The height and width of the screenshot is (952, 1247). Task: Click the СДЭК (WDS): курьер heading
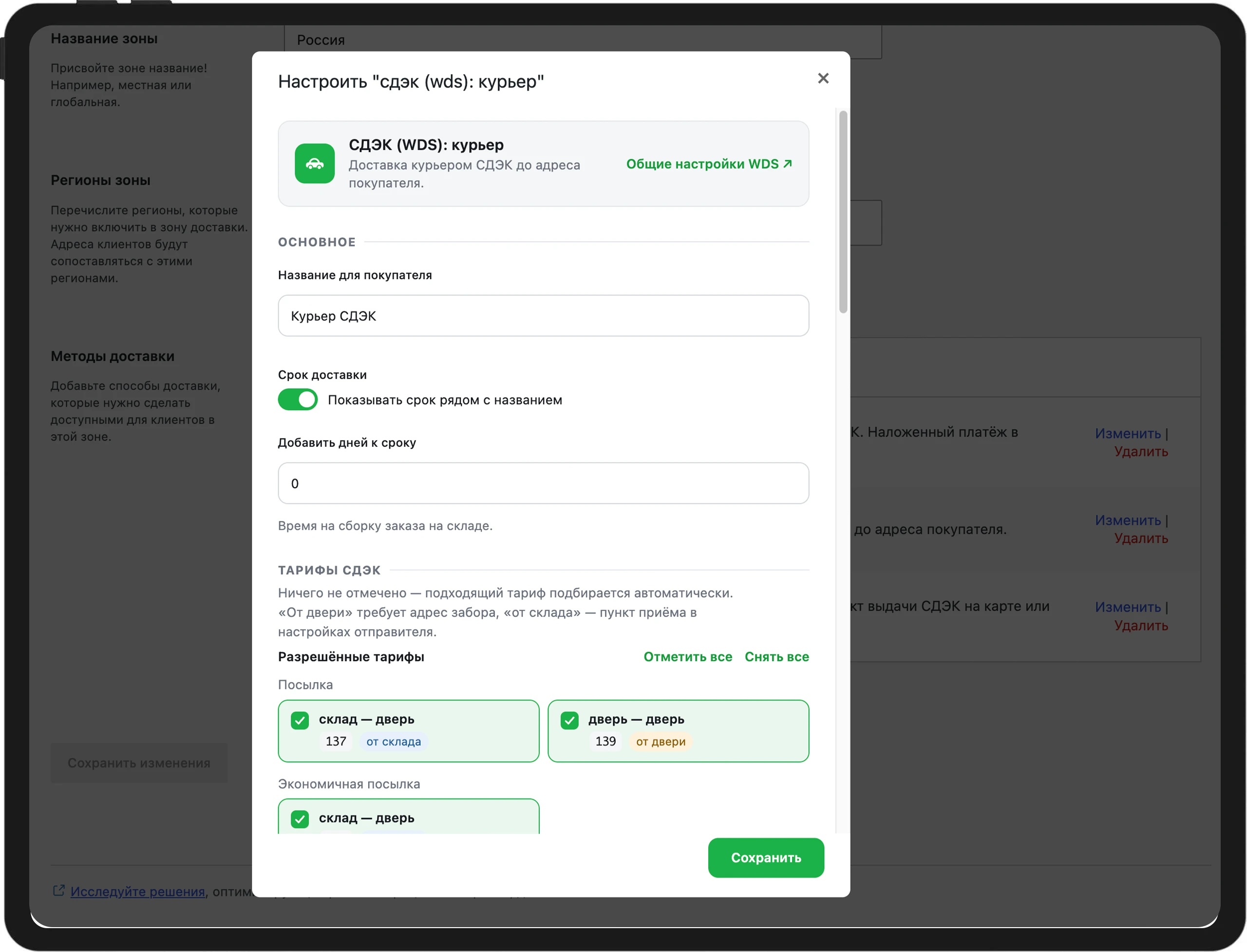point(425,145)
